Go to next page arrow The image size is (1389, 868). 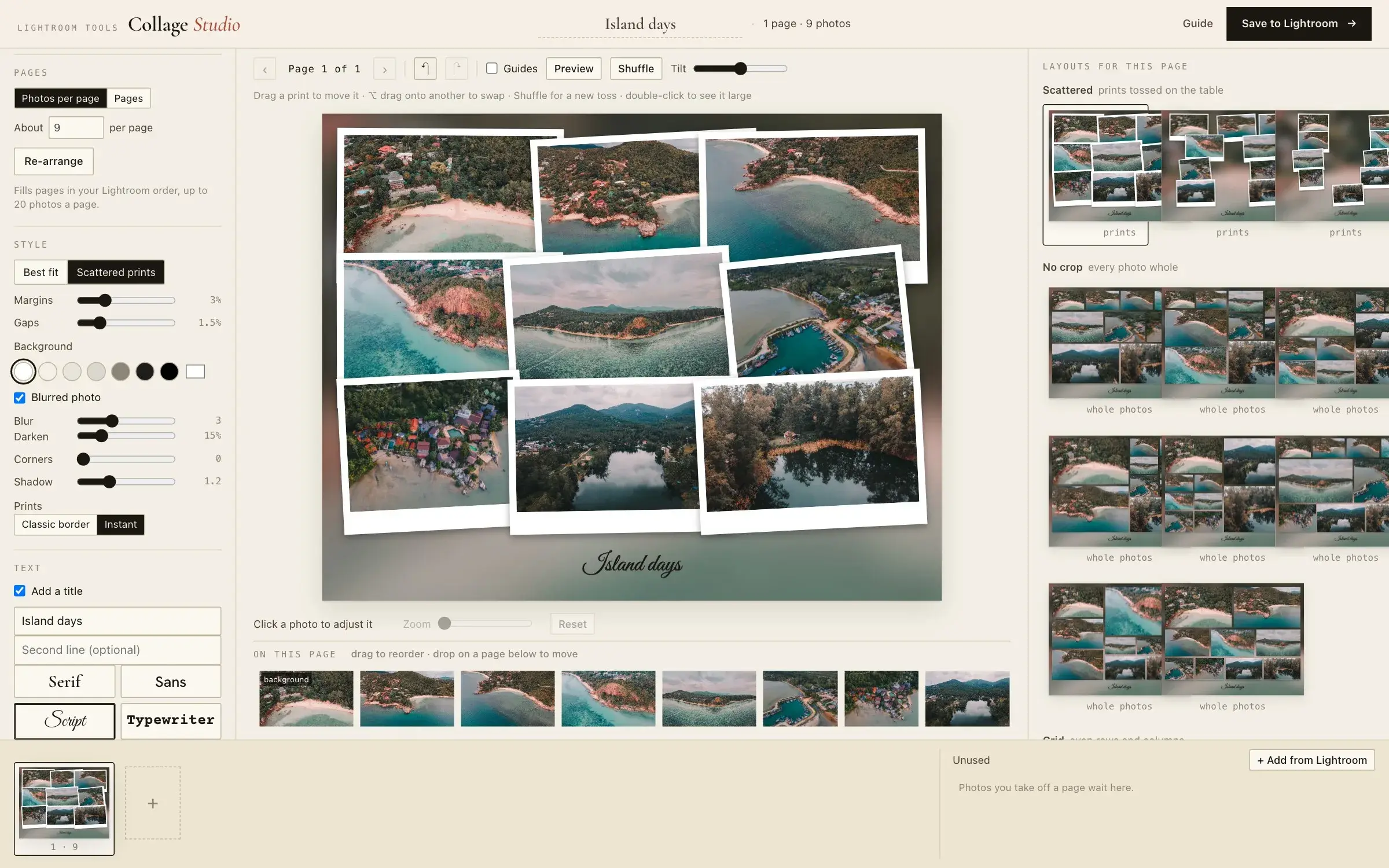(x=384, y=69)
